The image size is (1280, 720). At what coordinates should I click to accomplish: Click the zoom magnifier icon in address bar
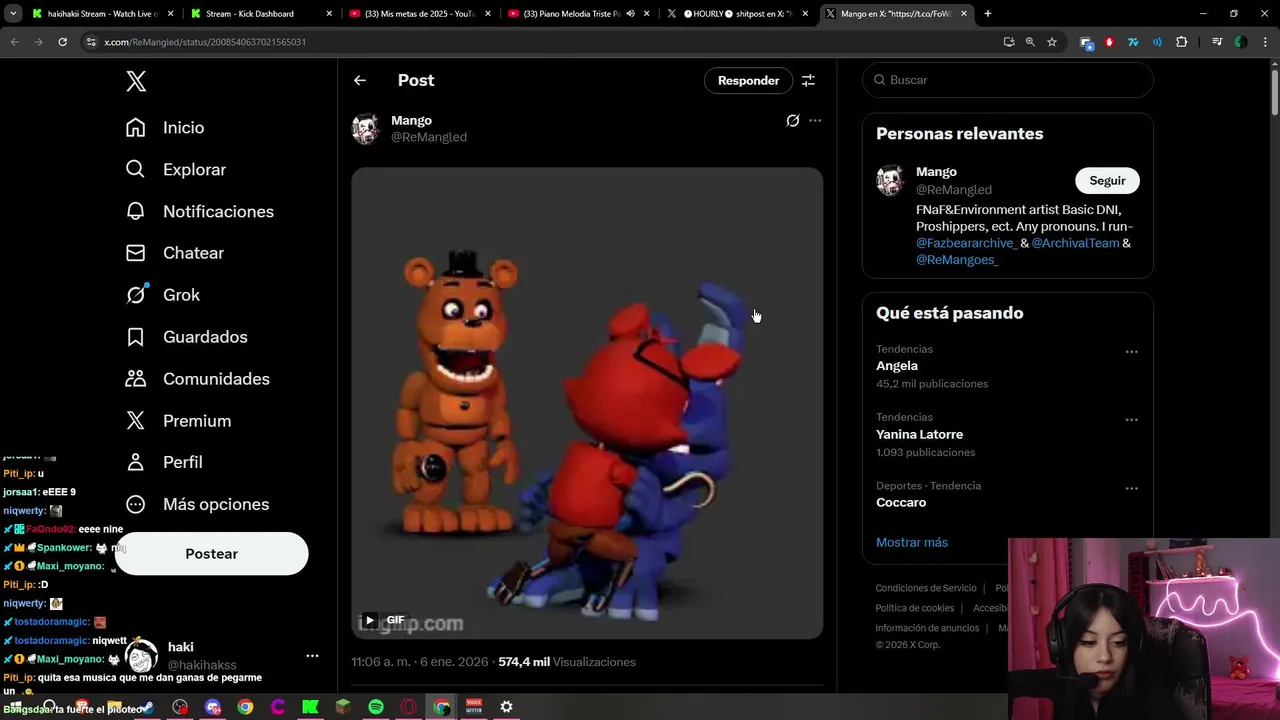coord(1030,42)
